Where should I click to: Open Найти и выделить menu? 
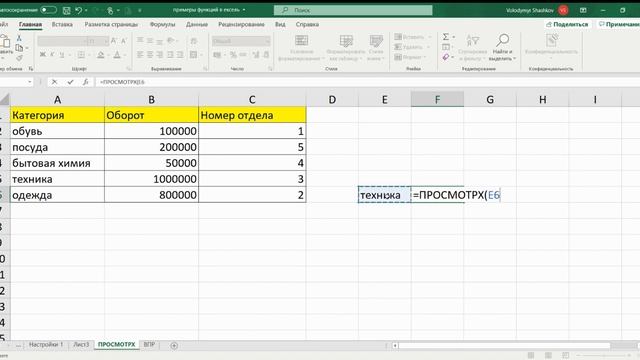[502, 47]
